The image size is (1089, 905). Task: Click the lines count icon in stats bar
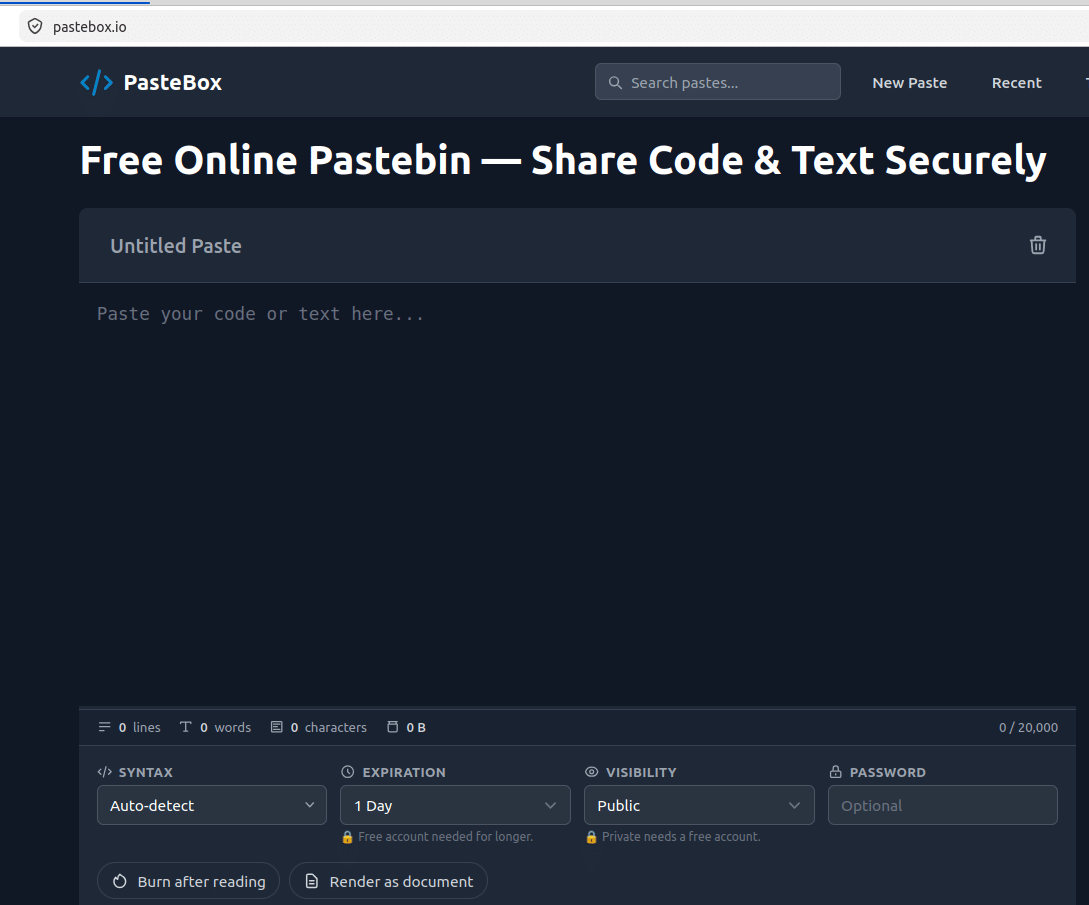pos(104,727)
